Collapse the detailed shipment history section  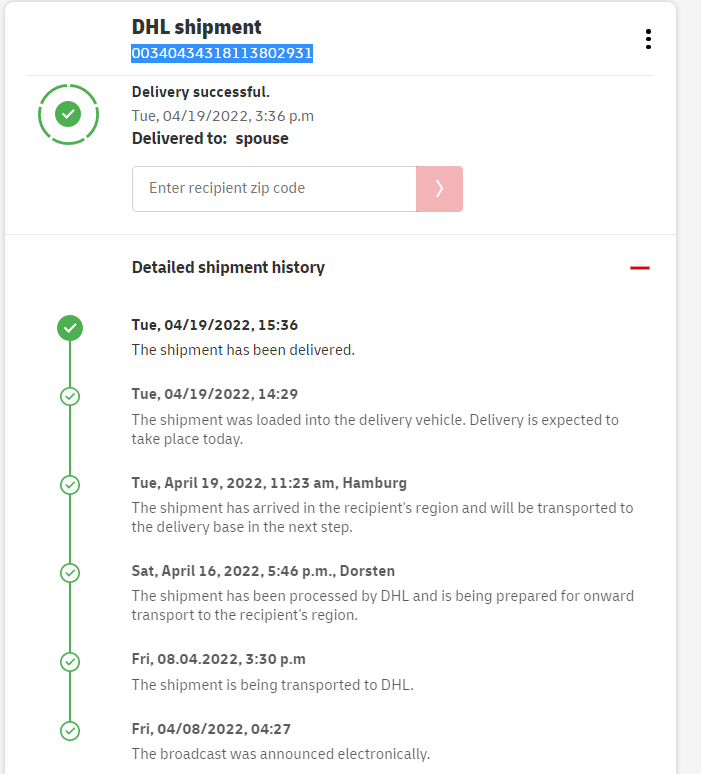coord(640,268)
